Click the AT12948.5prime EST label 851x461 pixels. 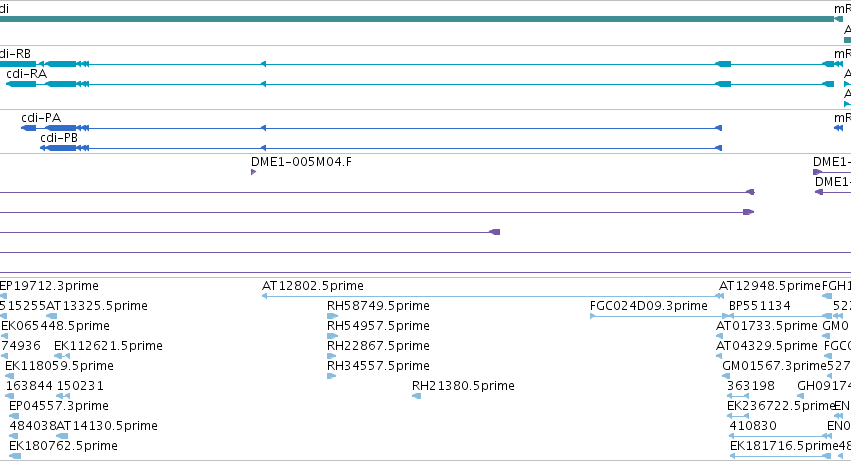tap(770, 286)
